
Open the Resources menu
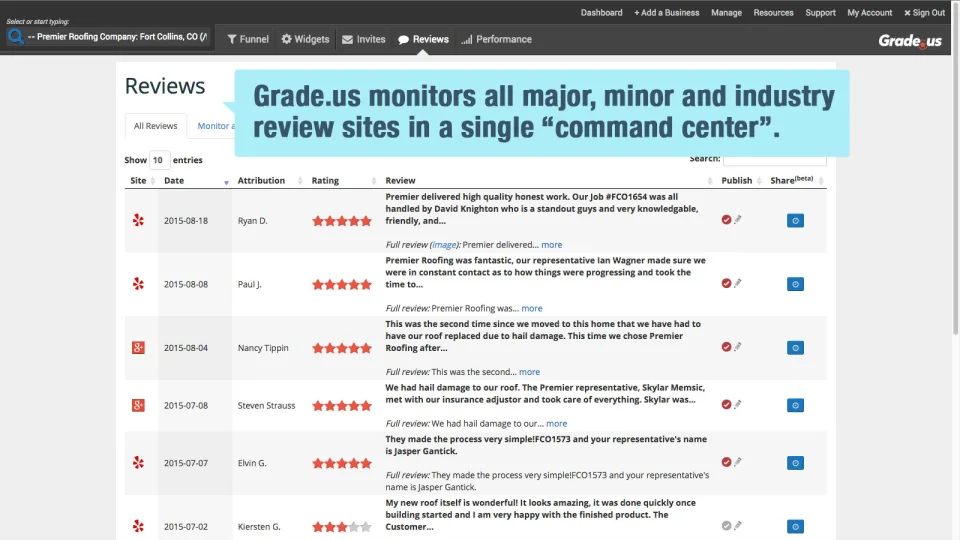point(773,12)
